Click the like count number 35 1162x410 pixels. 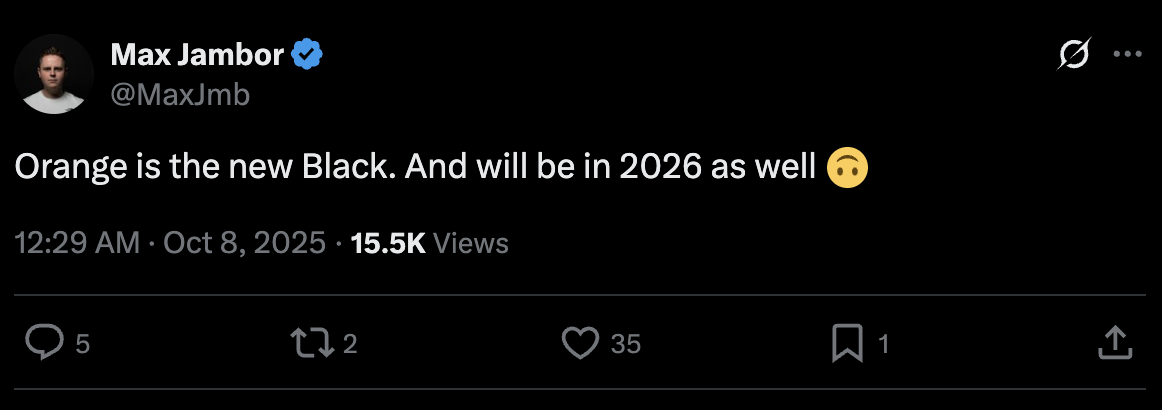tap(625, 344)
